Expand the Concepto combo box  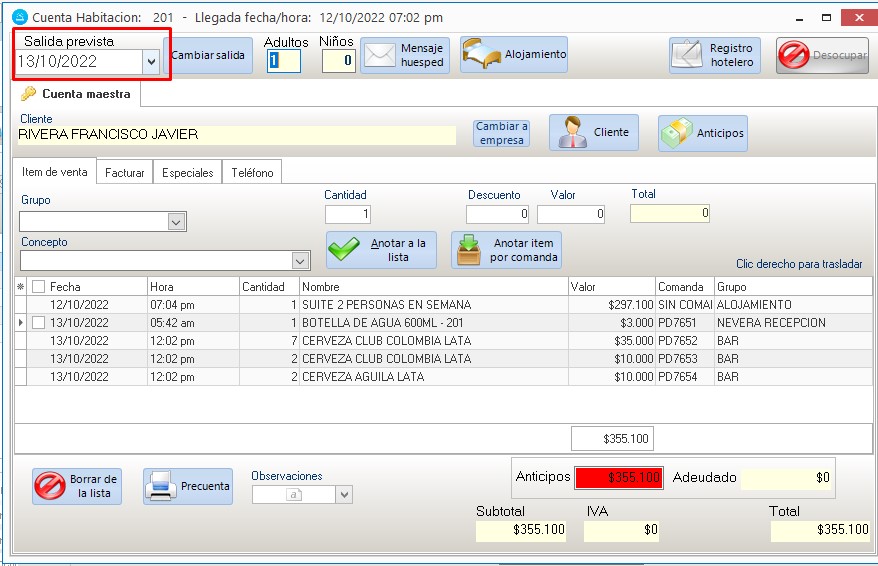(x=300, y=260)
